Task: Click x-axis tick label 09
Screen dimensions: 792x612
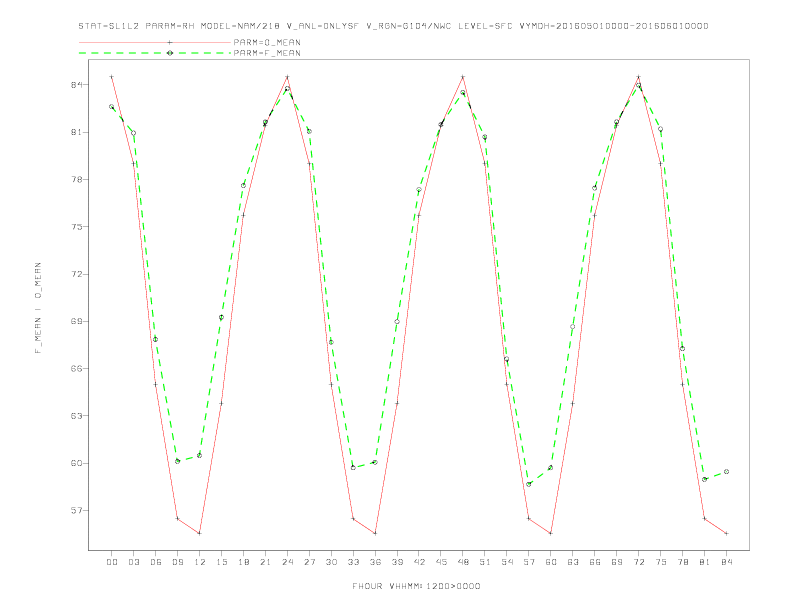Action: (177, 562)
